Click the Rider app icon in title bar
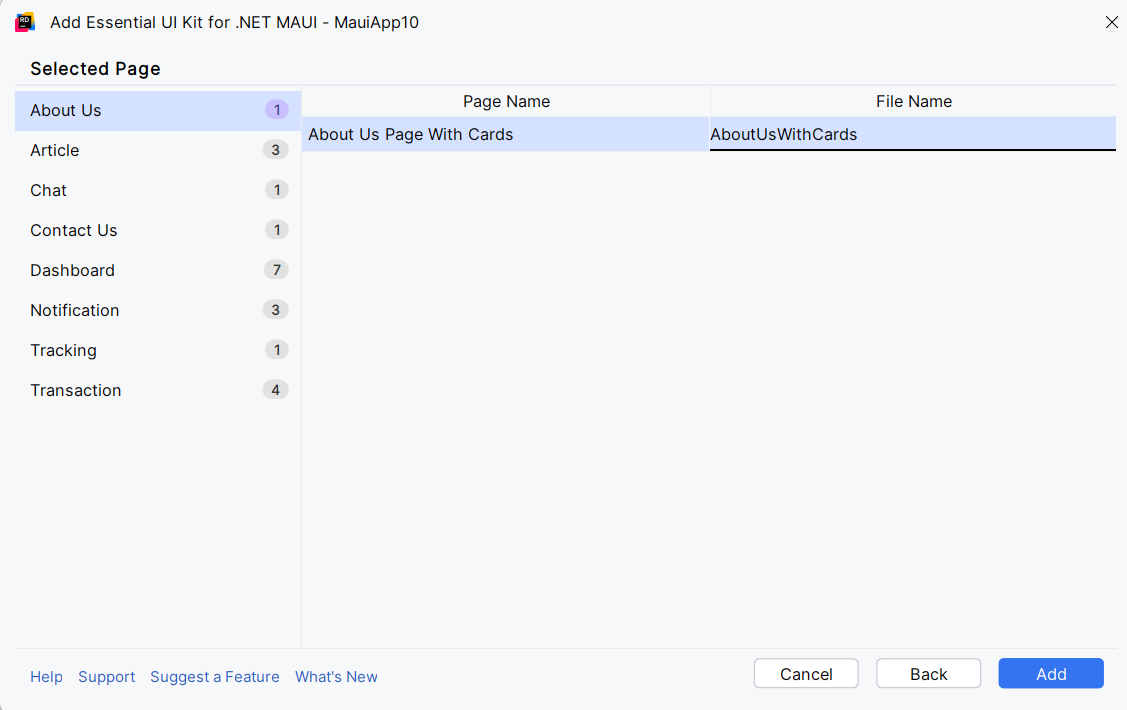Screen dimensions: 1127x710 tap(25, 22)
